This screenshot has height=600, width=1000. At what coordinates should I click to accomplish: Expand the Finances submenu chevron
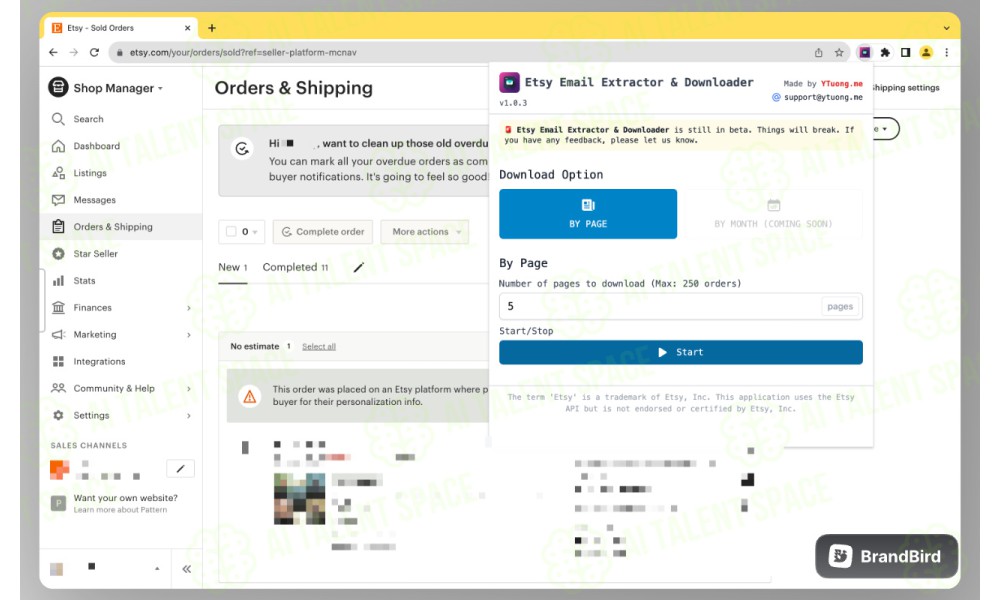[x=189, y=308]
